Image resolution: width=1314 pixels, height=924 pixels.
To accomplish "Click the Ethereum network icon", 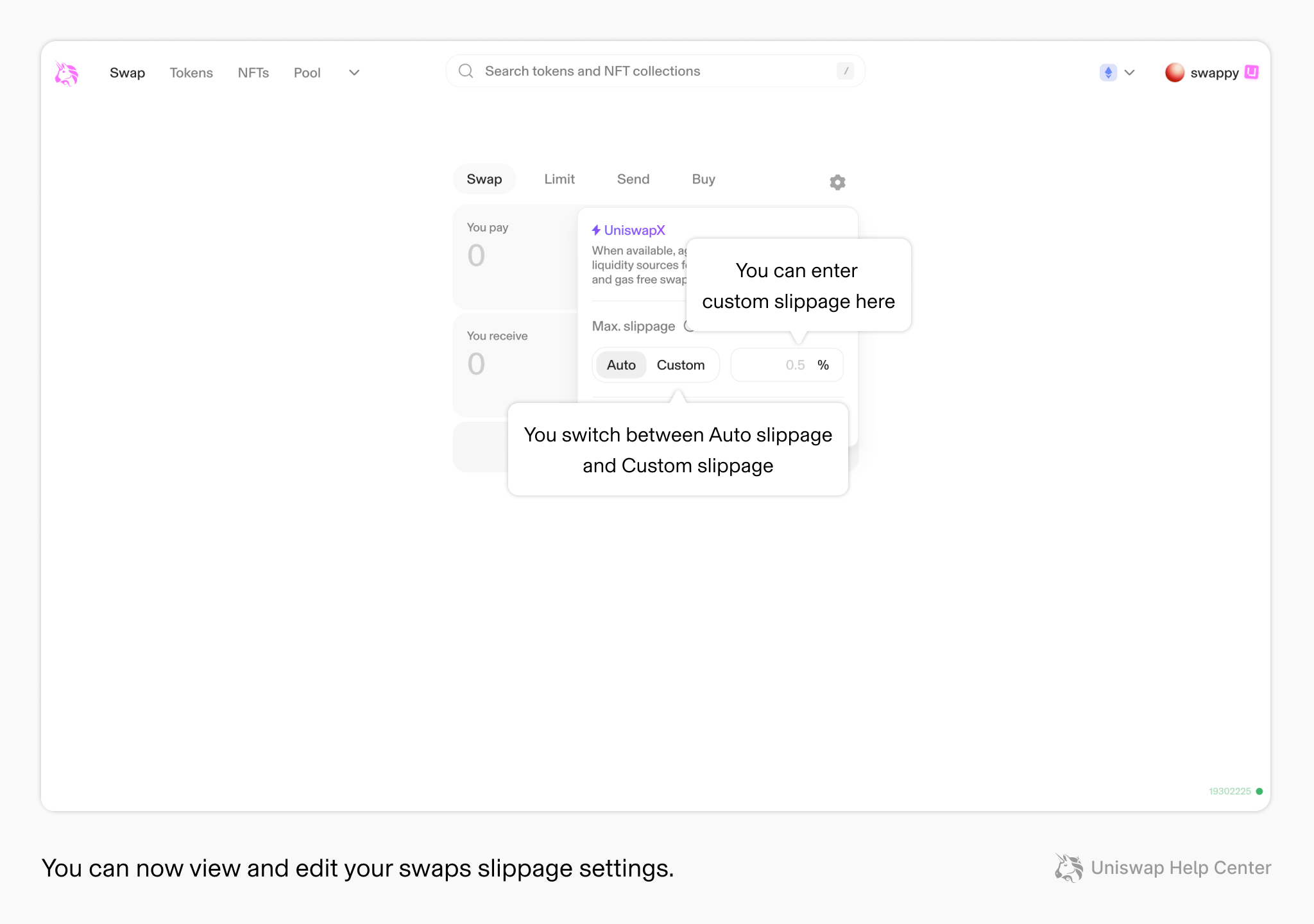I will coord(1108,73).
